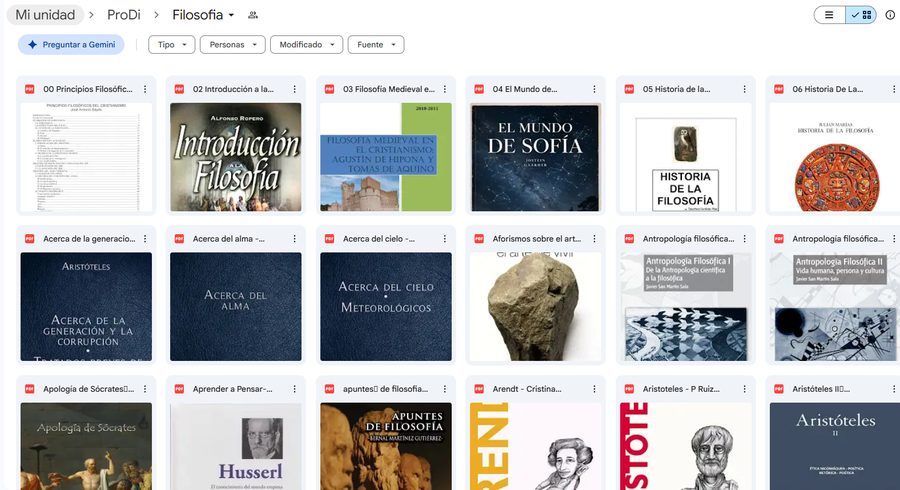This screenshot has height=490, width=900.
Task: Click the Gemini sparkle icon
Action: click(33, 45)
